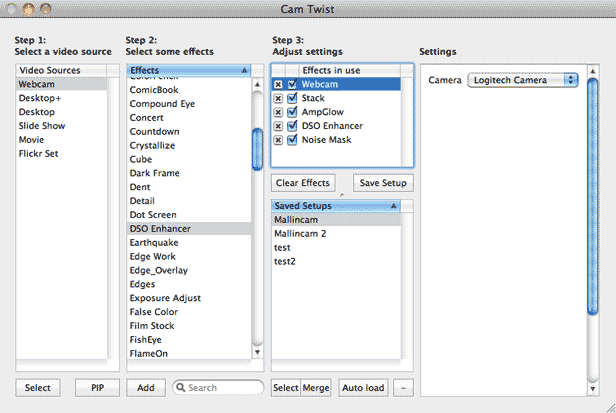This screenshot has height=413, width=616.
Task: Sort list via Saved Setups header
Action: tap(393, 205)
